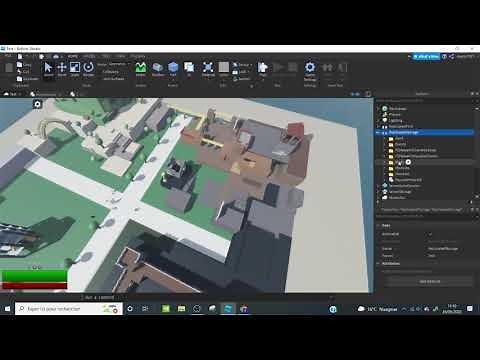The image size is (480, 360).
Task: Click Copy in the clipboard group
Action: 24,65
